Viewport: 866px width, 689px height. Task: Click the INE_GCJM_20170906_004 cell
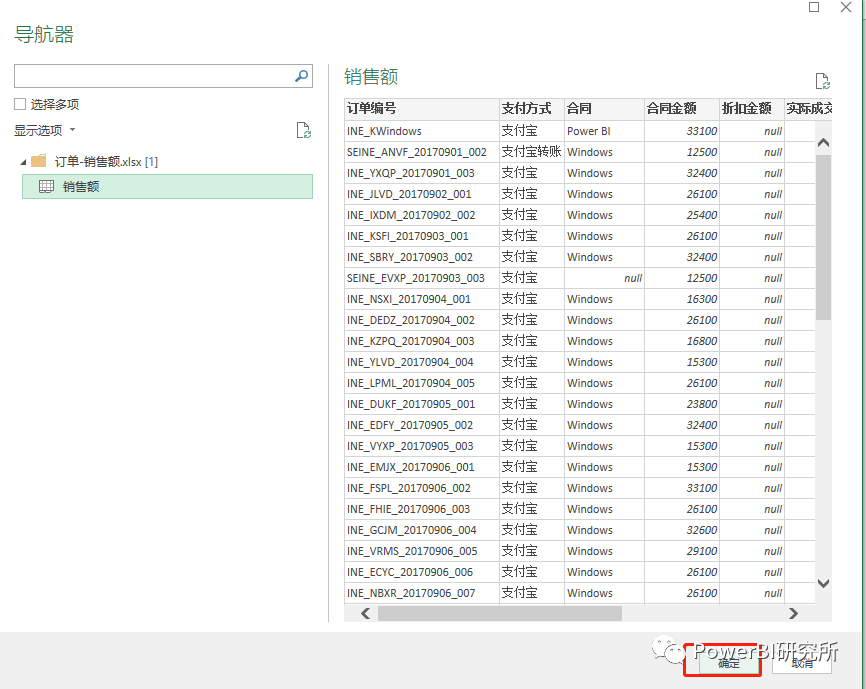(421, 529)
